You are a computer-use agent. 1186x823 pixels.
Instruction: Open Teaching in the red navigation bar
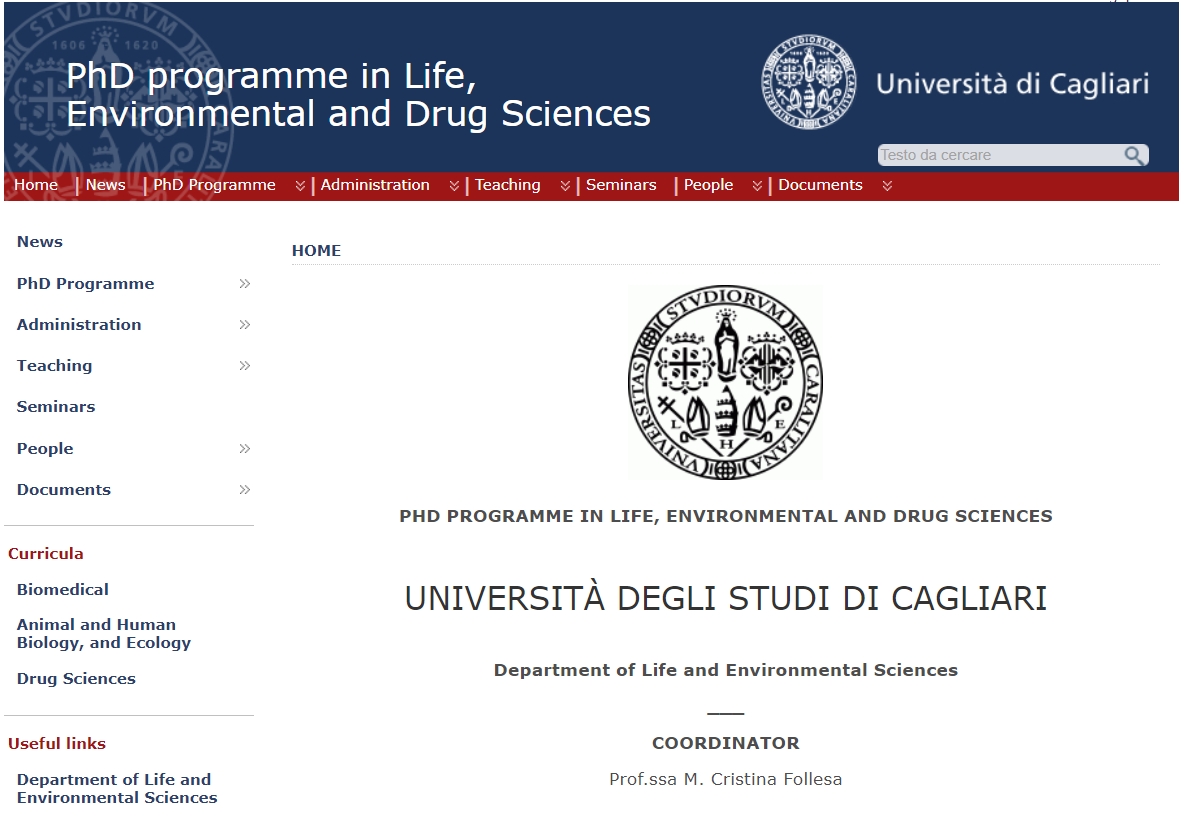508,185
